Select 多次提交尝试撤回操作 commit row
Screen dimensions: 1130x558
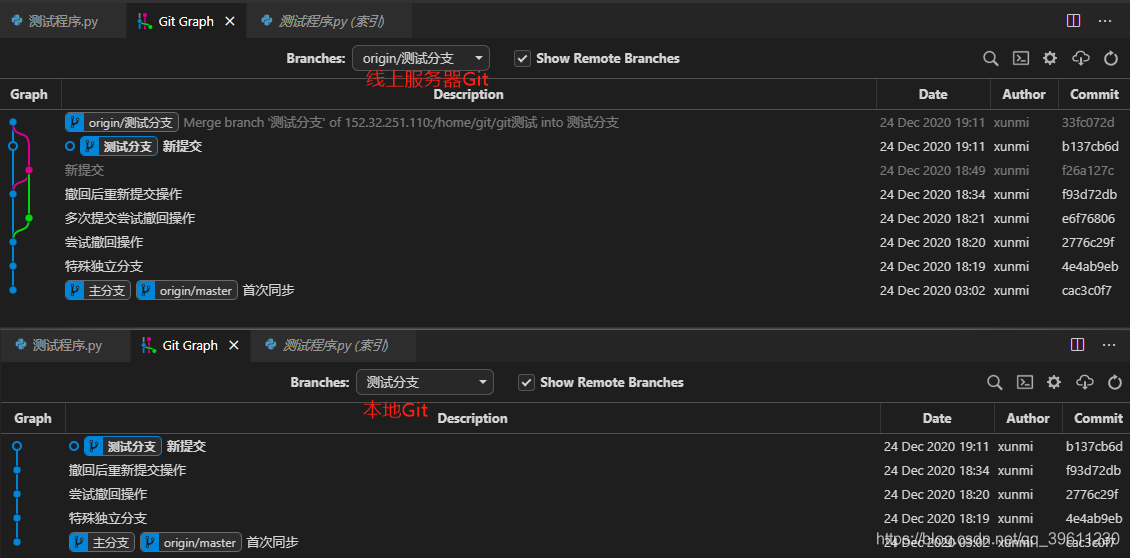565,218
